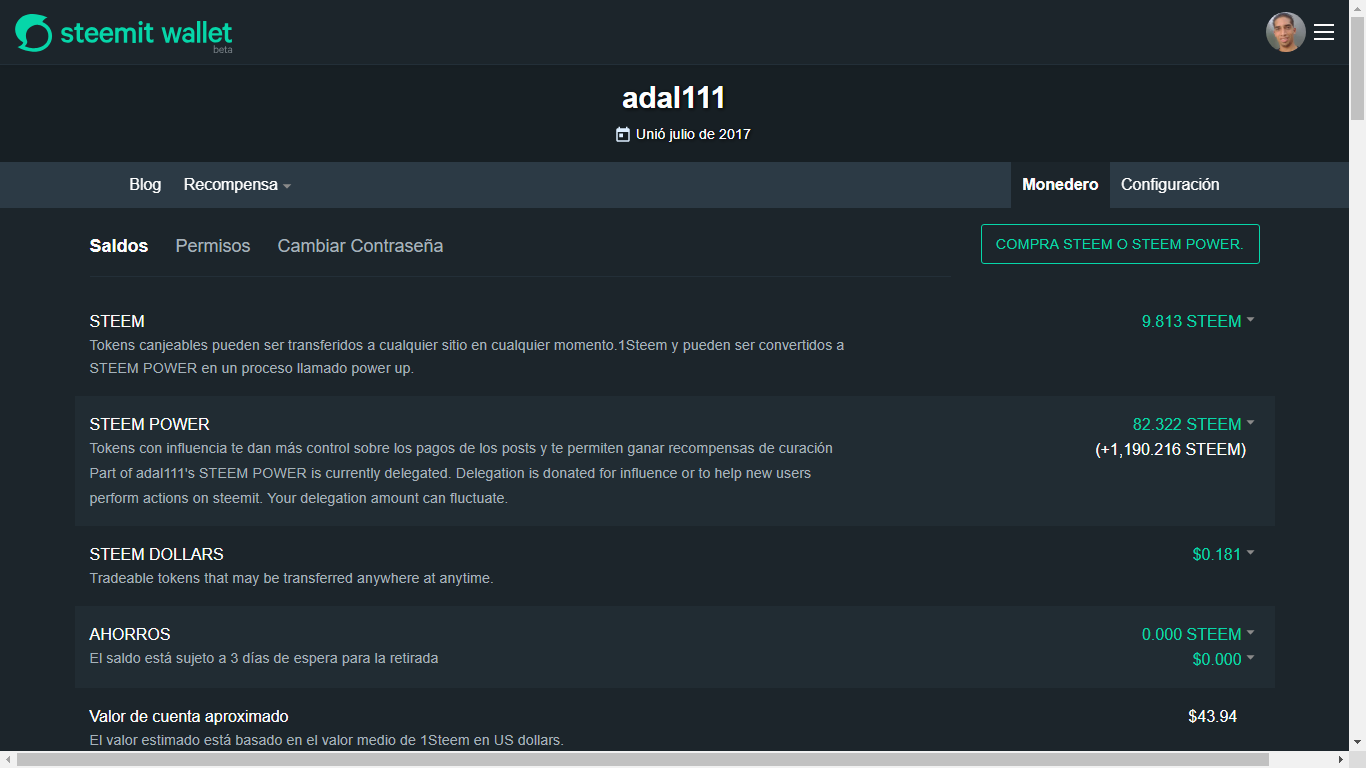The height and width of the screenshot is (768, 1366).
Task: Click the horizontal scrollbar left arrow
Action: [8, 760]
